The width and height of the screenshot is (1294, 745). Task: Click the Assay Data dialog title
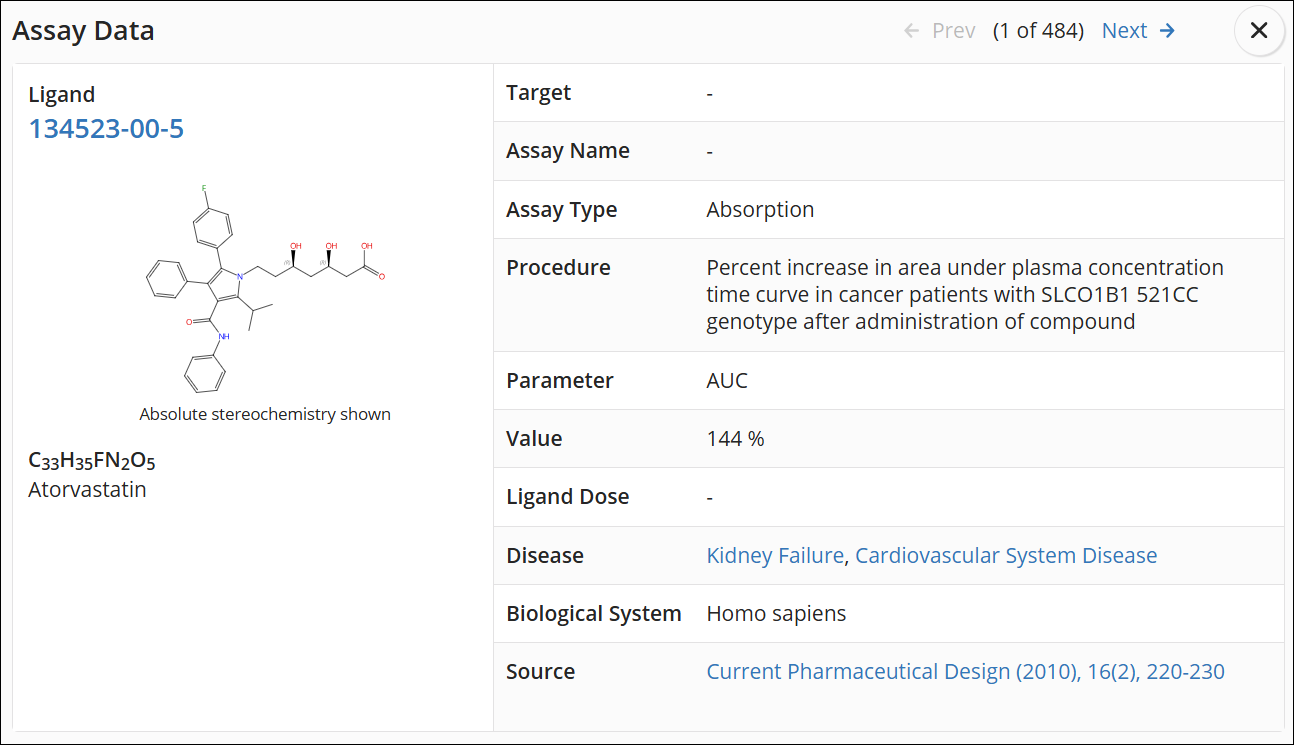(x=83, y=31)
